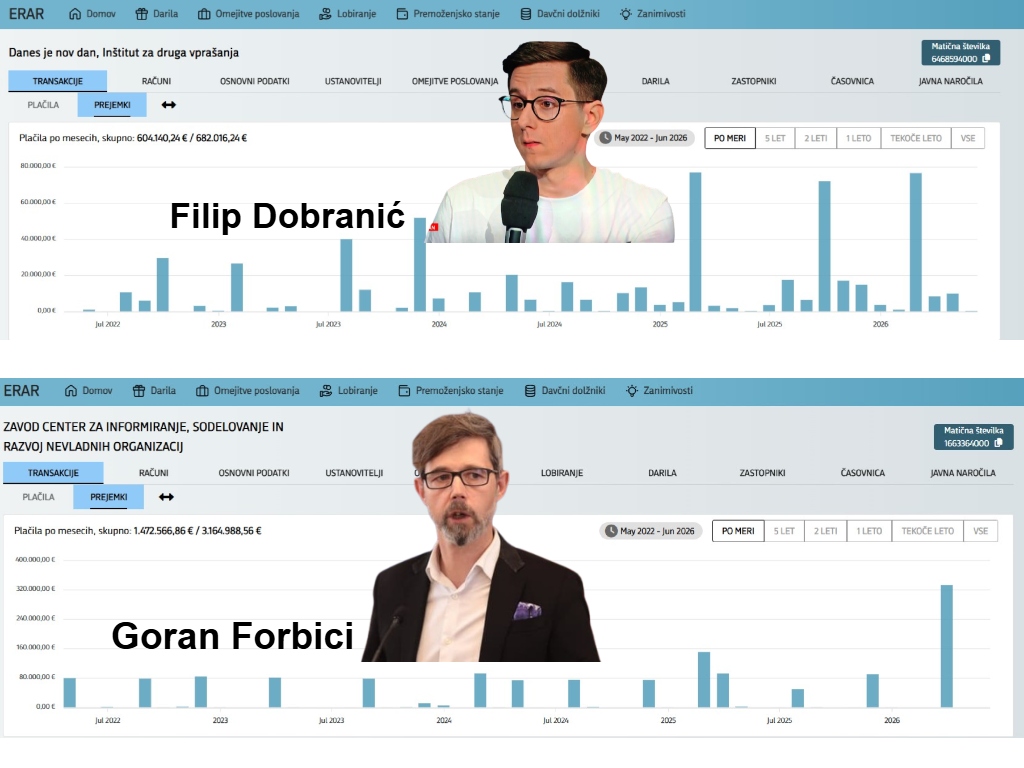Switch to PLAČILA in Danes je nov dan panel
Image resolution: width=1024 pixels, height=768 pixels.
pyautogui.click(x=43, y=104)
